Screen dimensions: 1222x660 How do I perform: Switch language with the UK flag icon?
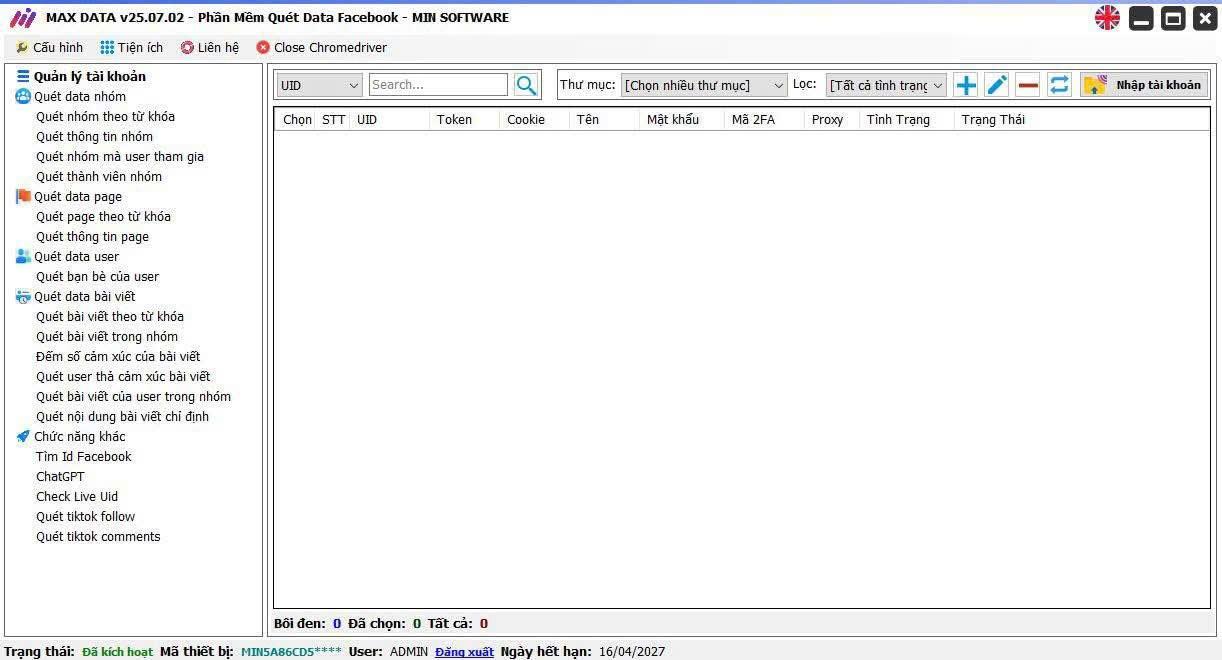(1107, 18)
